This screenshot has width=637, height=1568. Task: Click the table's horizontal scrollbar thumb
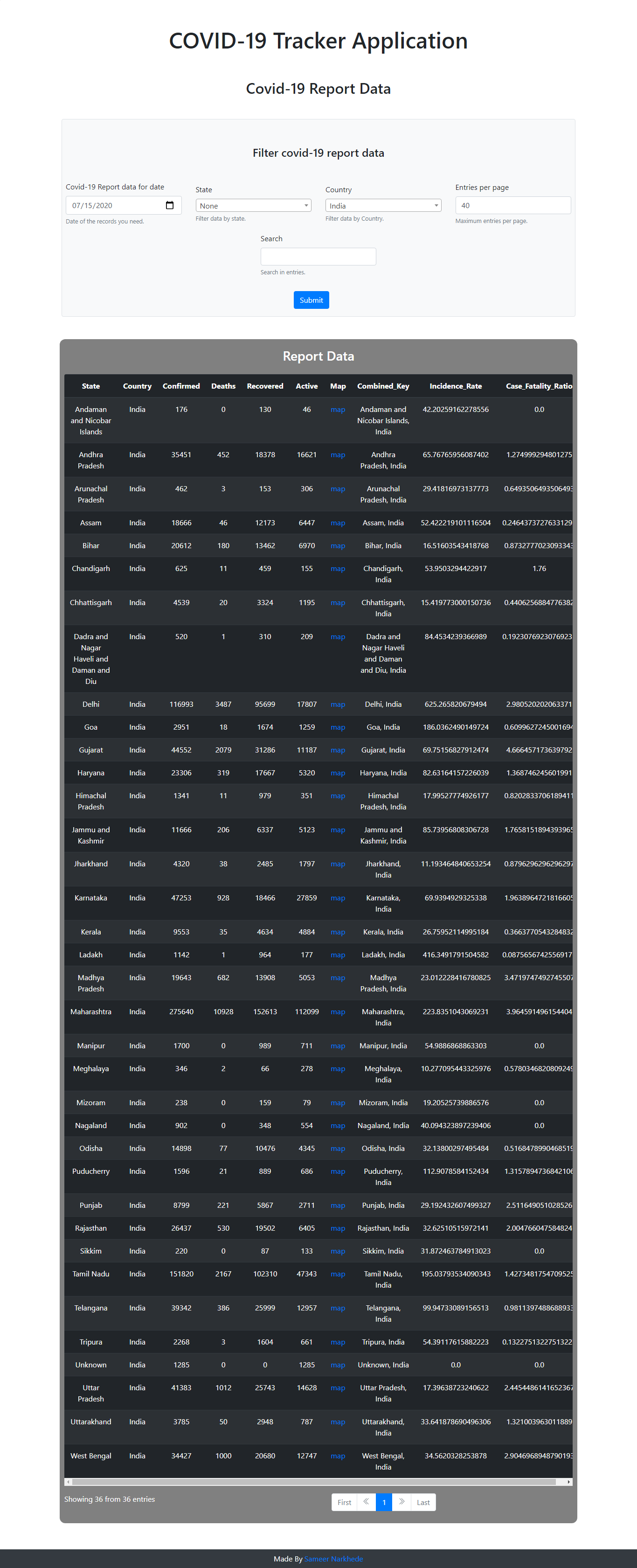point(314,1482)
